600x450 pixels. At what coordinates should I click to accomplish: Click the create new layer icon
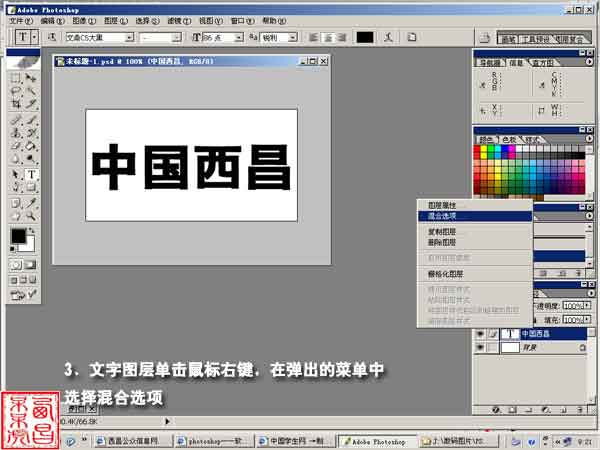coord(563,410)
